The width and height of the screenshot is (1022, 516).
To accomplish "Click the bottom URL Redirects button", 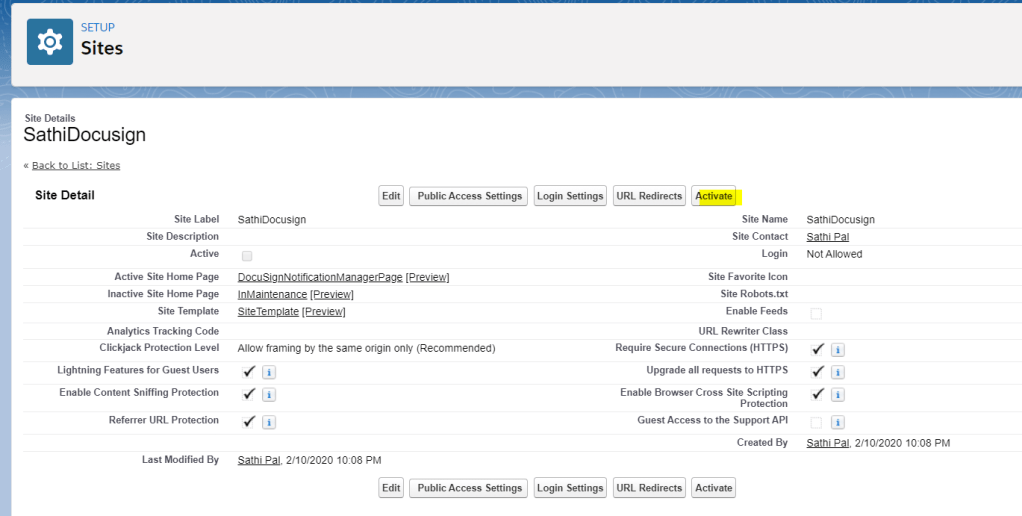I will pos(649,488).
